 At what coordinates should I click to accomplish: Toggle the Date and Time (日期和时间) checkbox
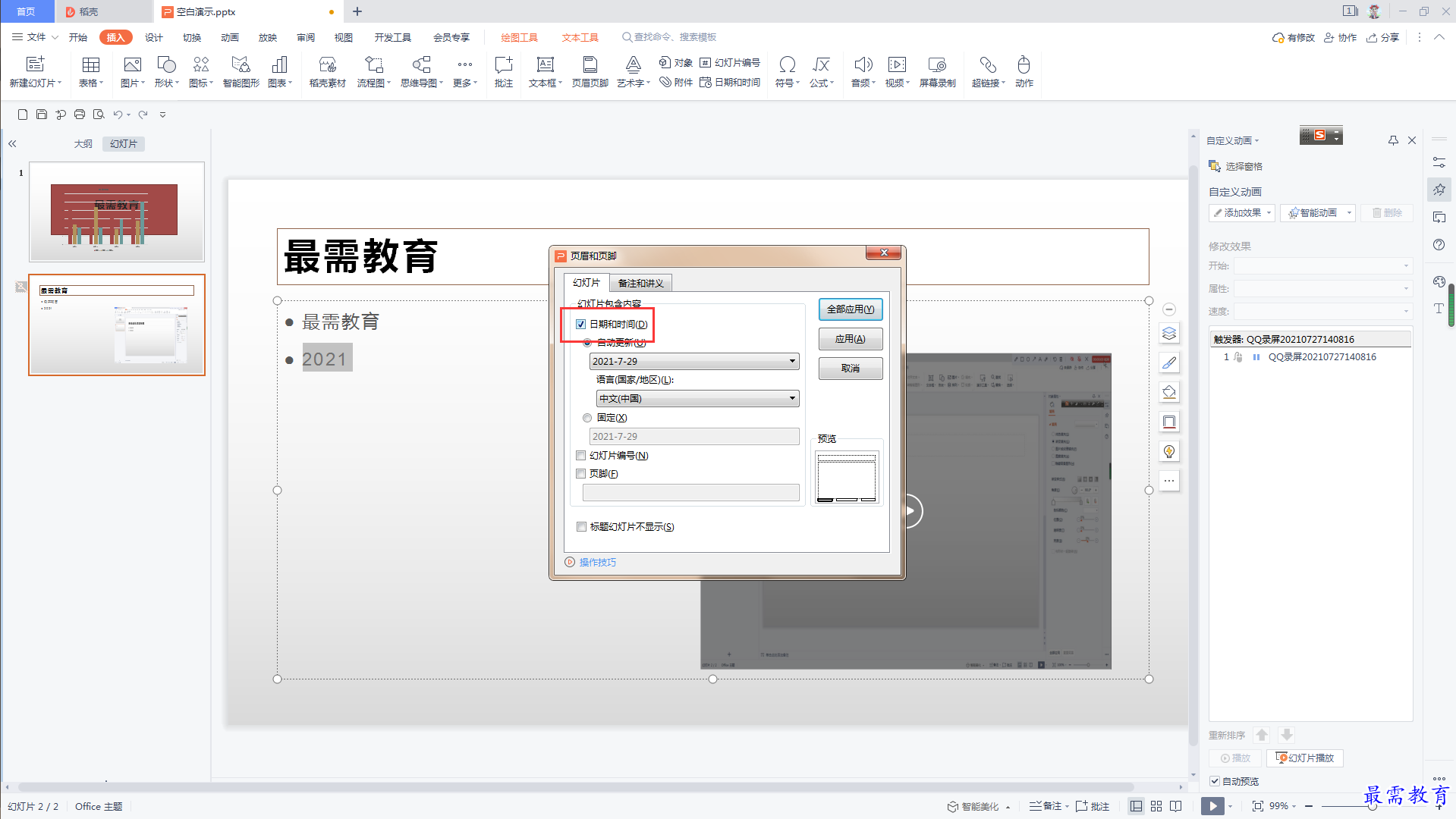(581, 325)
